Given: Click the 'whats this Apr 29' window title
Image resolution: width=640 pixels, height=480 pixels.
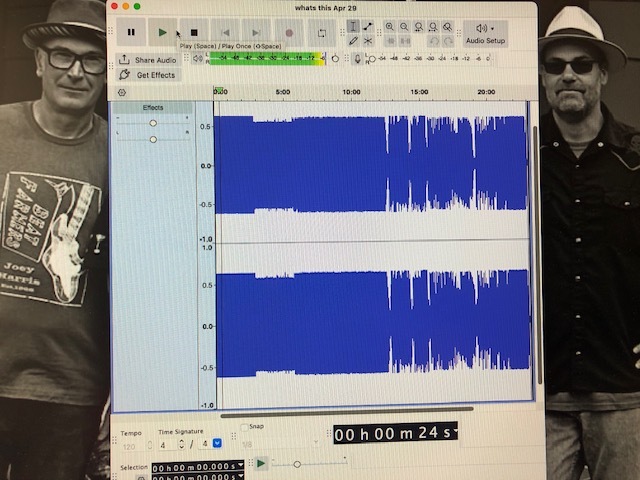Looking at the screenshot, I should tap(325, 8).
